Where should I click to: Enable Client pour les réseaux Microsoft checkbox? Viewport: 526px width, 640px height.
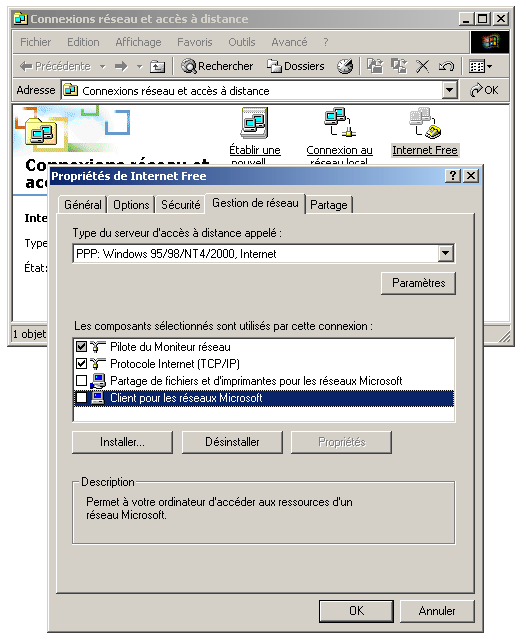click(81, 398)
